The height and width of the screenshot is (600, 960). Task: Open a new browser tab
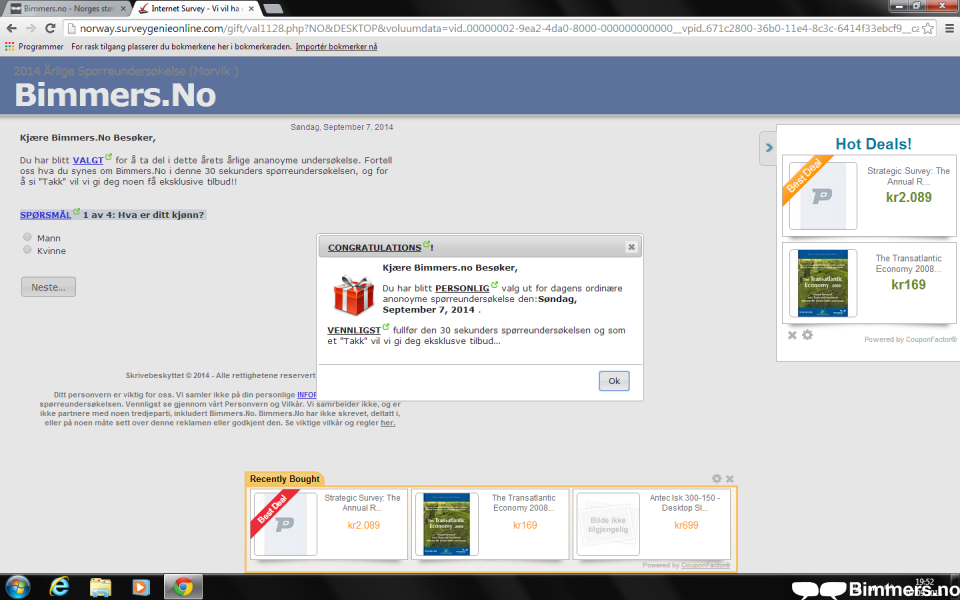272,9
